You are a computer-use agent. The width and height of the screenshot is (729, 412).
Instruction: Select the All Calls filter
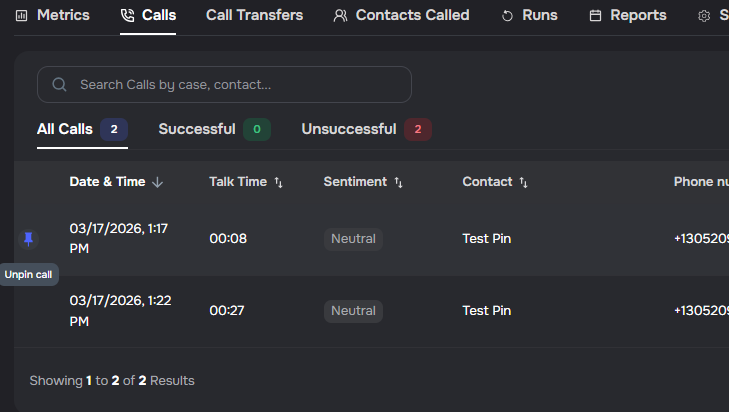82,129
